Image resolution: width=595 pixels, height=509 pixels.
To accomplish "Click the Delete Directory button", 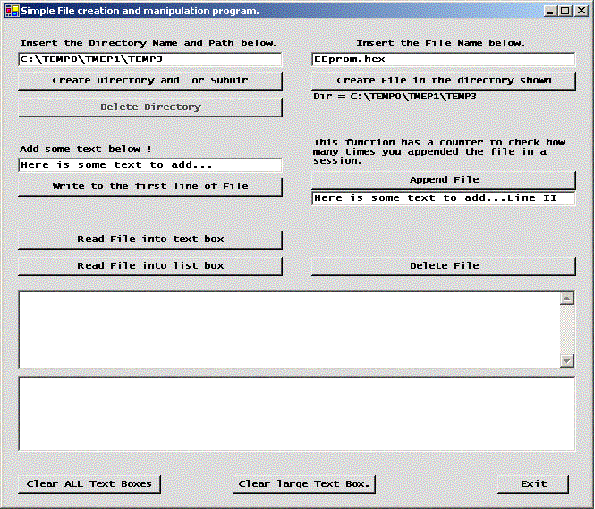I will 150,107.
